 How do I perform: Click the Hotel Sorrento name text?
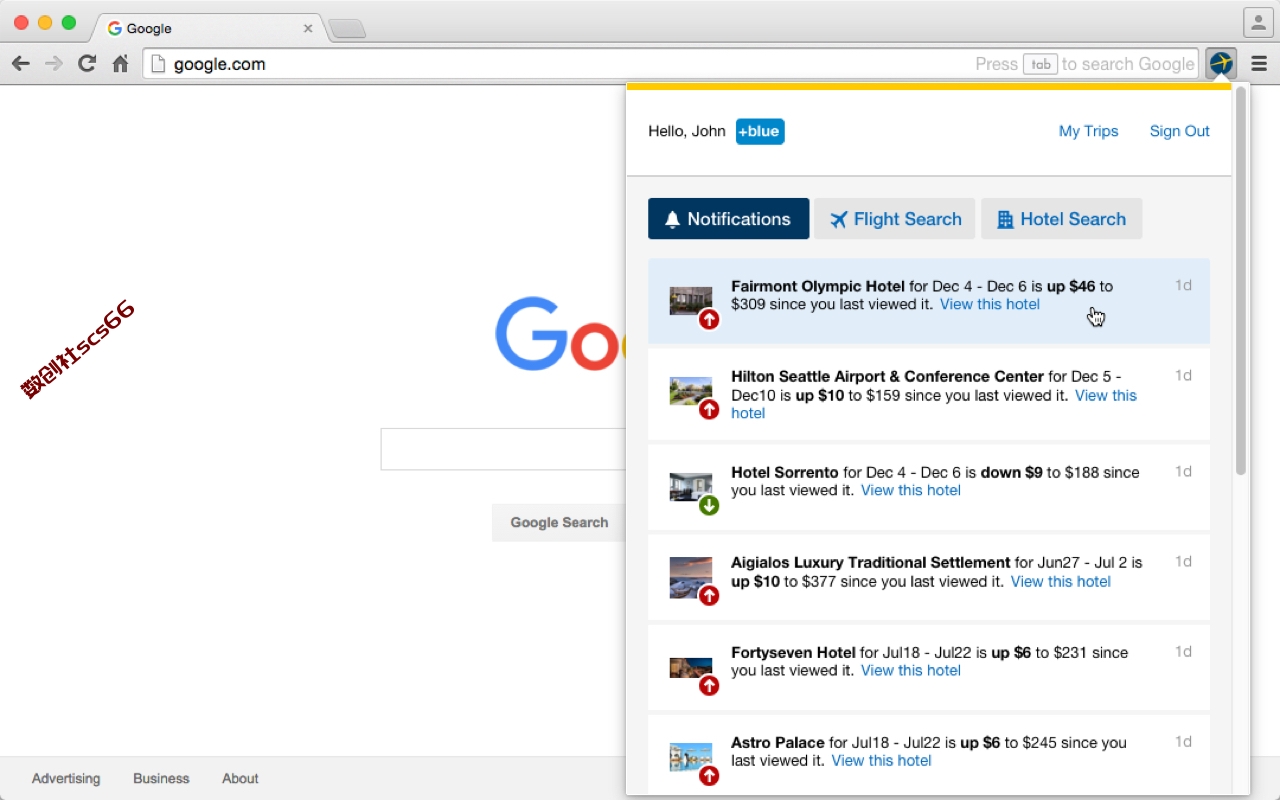pos(785,472)
